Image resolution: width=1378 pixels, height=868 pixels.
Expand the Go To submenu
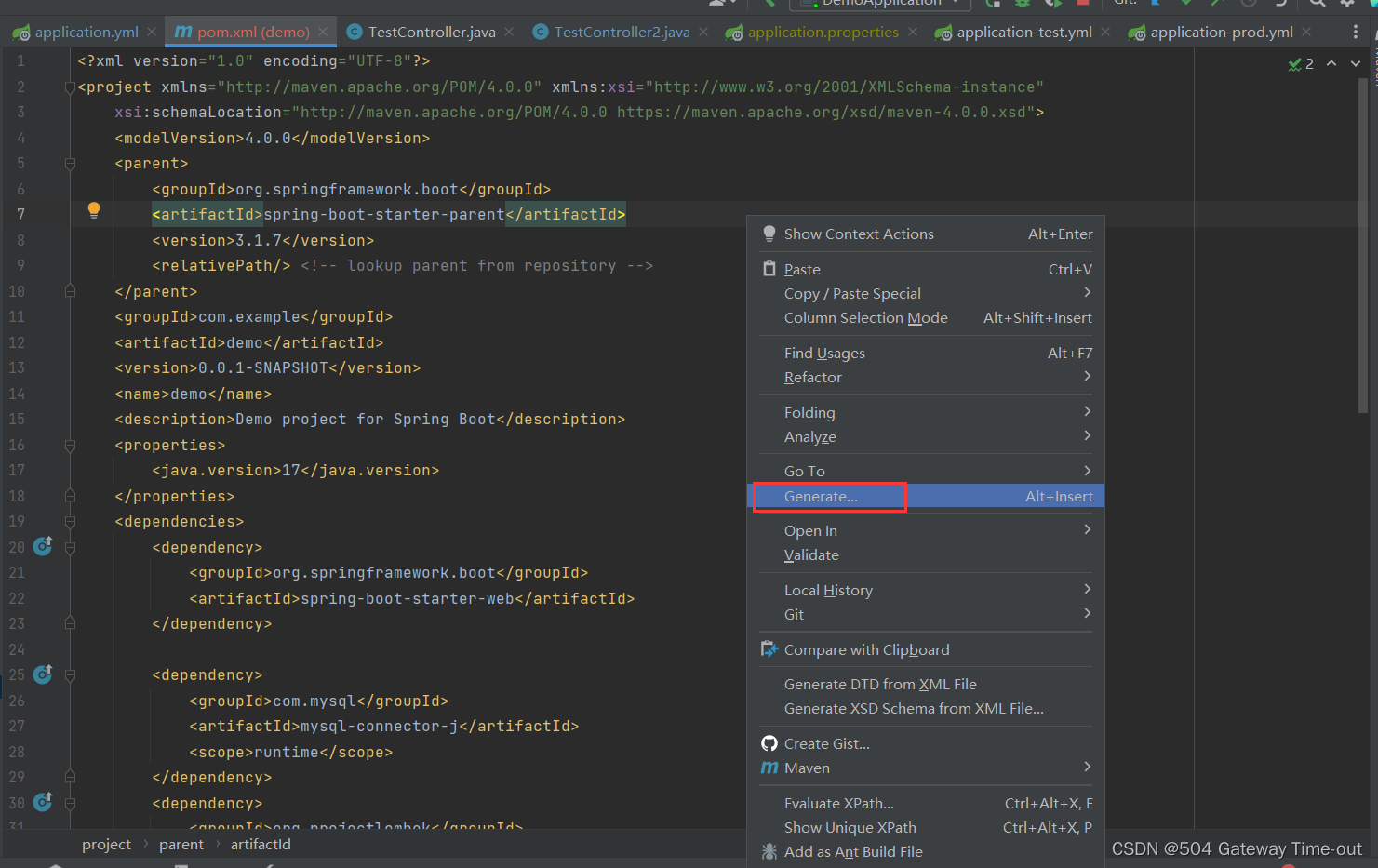pos(926,472)
